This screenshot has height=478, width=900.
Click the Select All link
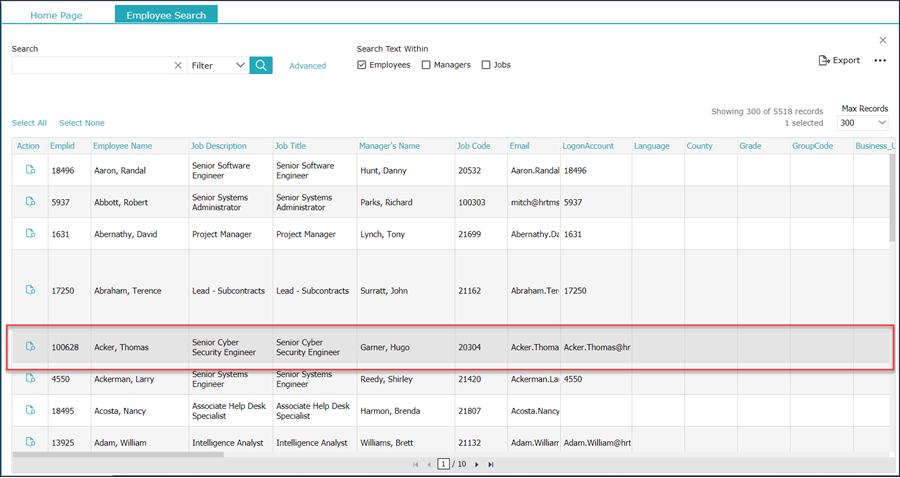tap(29, 123)
